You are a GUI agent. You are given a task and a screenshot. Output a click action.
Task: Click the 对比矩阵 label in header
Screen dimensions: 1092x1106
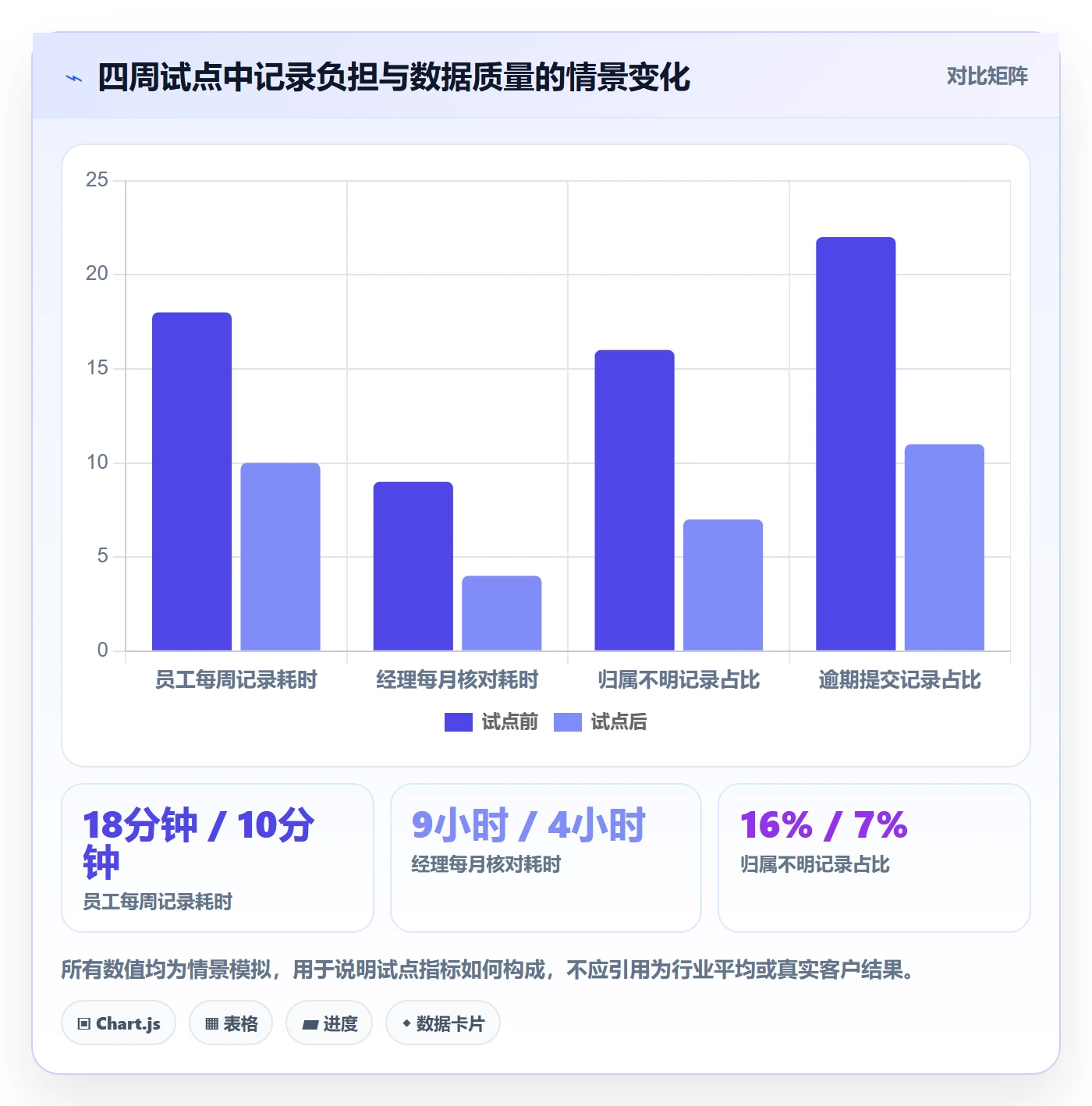(x=987, y=76)
